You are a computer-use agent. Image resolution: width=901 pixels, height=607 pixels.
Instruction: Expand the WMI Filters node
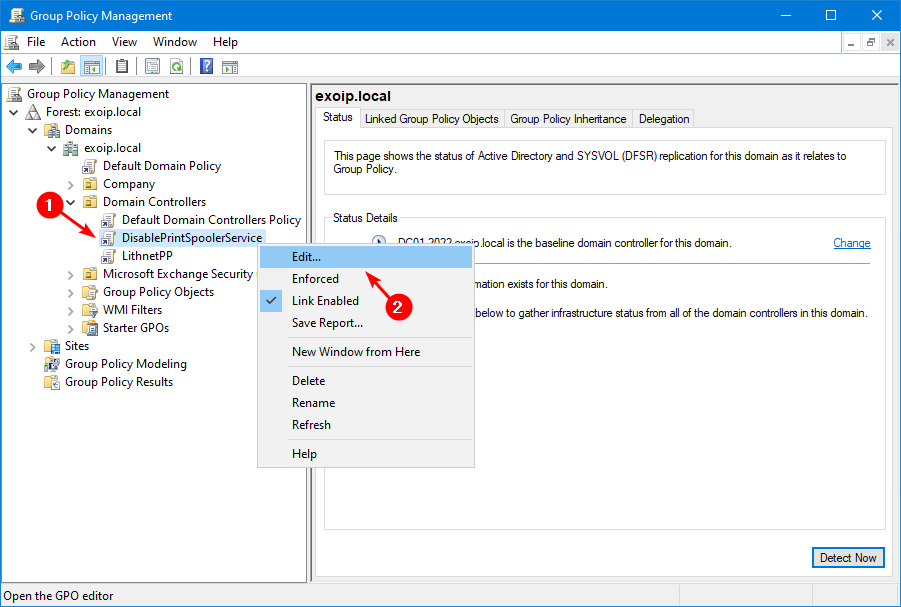click(x=71, y=310)
